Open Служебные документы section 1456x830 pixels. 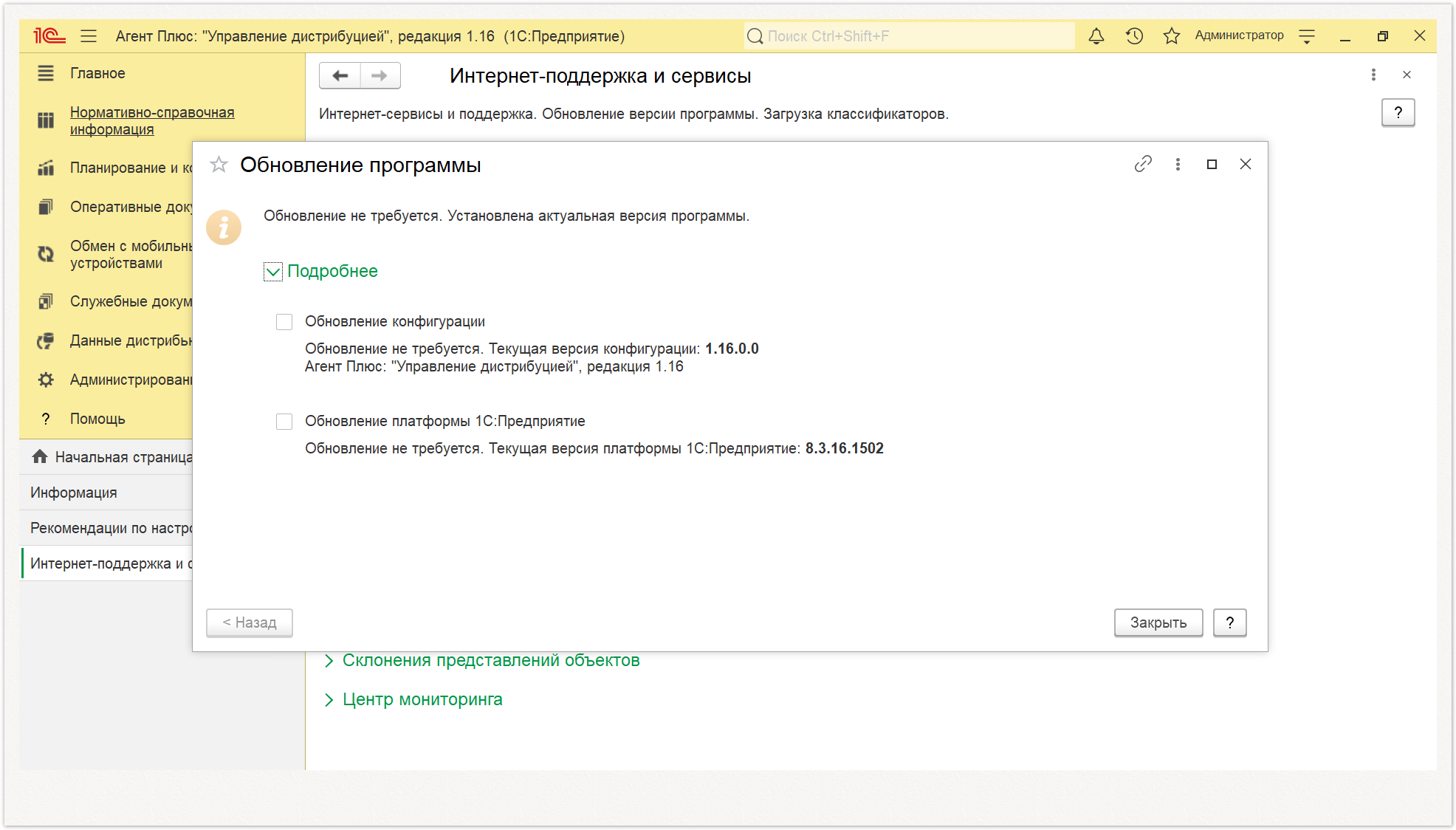(131, 301)
